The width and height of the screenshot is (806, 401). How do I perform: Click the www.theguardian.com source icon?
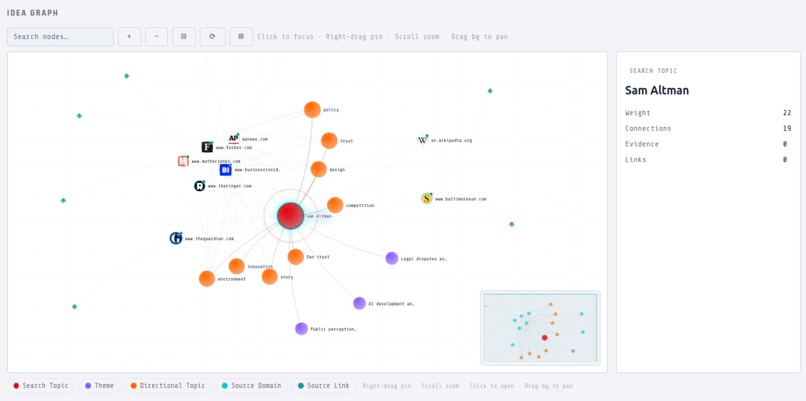[176, 238]
